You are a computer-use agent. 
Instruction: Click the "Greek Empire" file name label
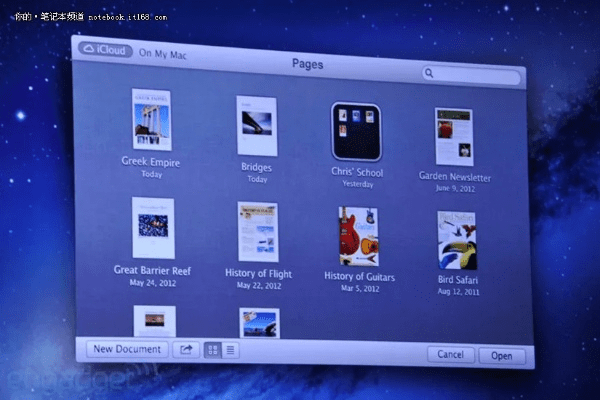pyautogui.click(x=151, y=162)
